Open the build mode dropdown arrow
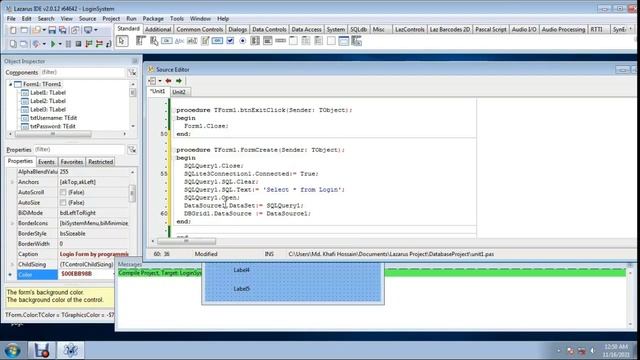This screenshot has width=640, height=360. [44, 44]
